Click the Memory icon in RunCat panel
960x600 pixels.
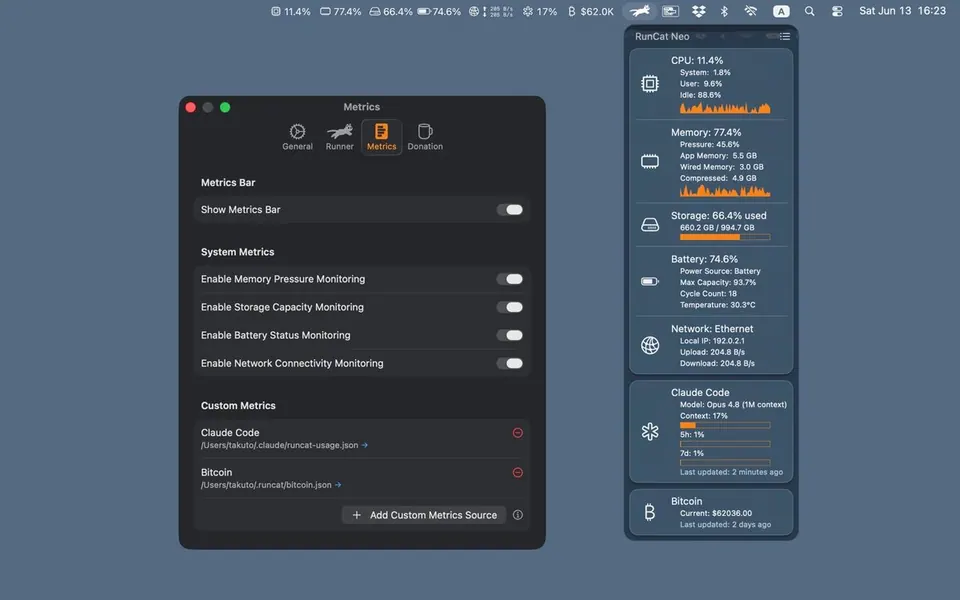650,162
